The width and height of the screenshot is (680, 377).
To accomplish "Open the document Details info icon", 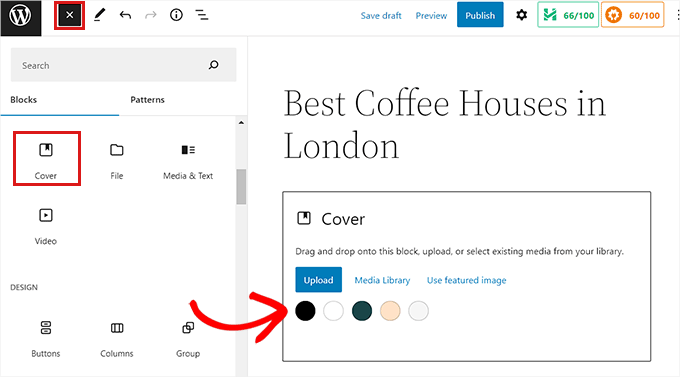I will pos(176,15).
